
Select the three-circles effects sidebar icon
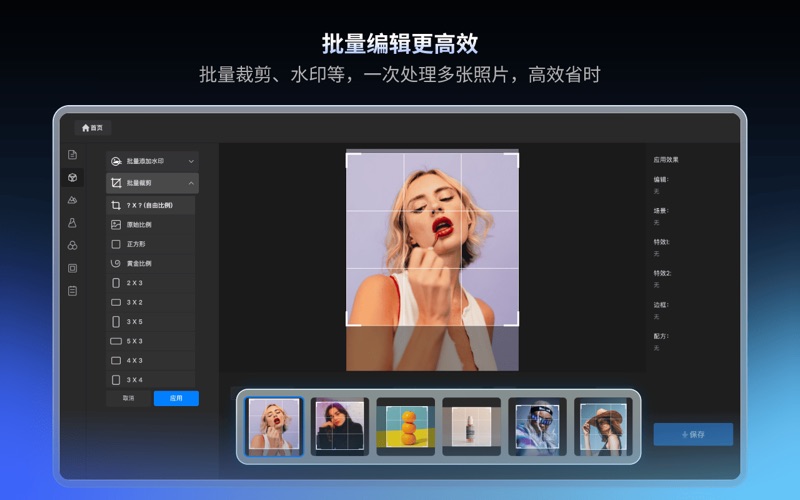pyautogui.click(x=72, y=245)
